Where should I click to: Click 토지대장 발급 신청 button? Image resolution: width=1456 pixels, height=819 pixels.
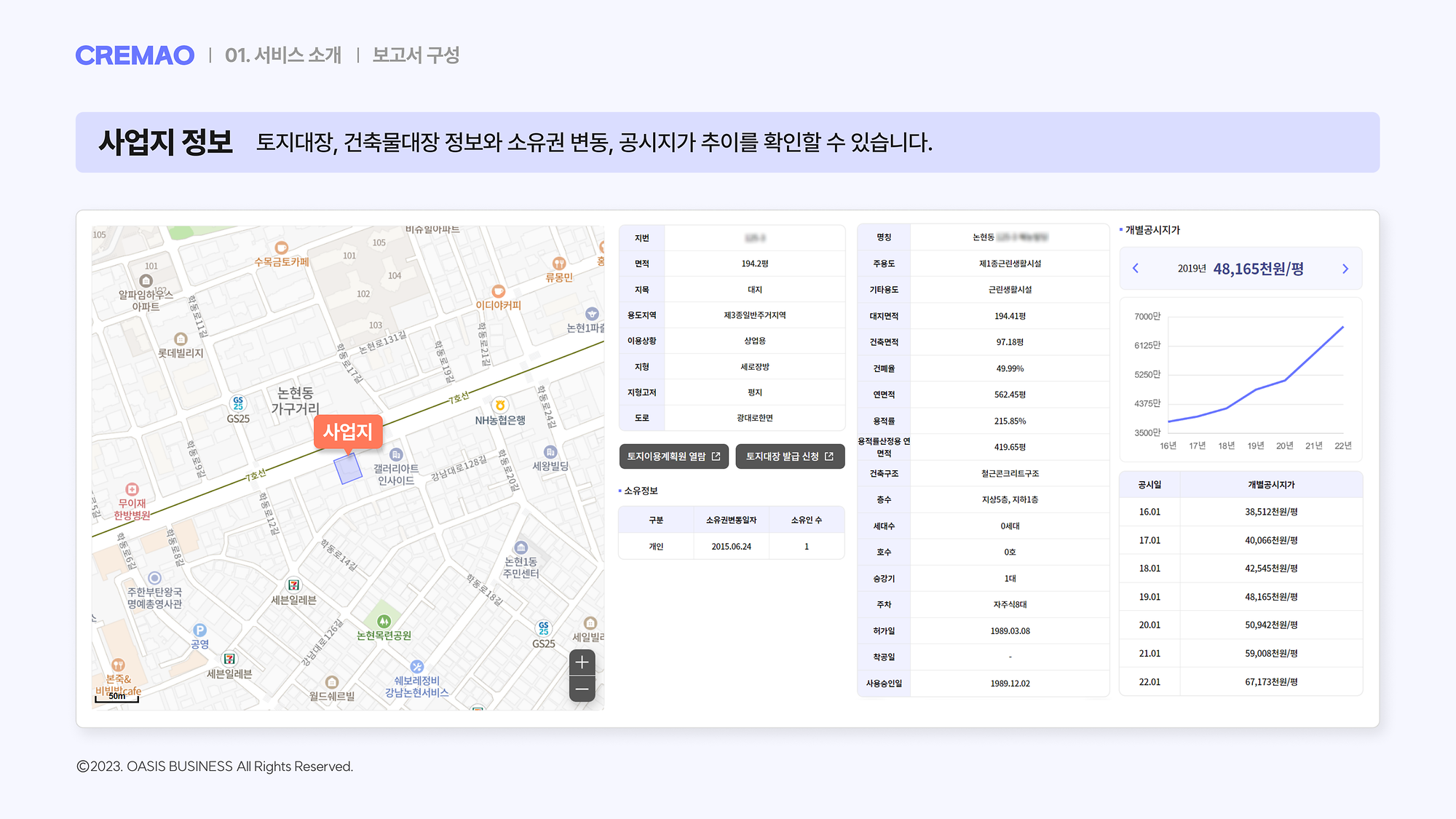pyautogui.click(x=790, y=456)
